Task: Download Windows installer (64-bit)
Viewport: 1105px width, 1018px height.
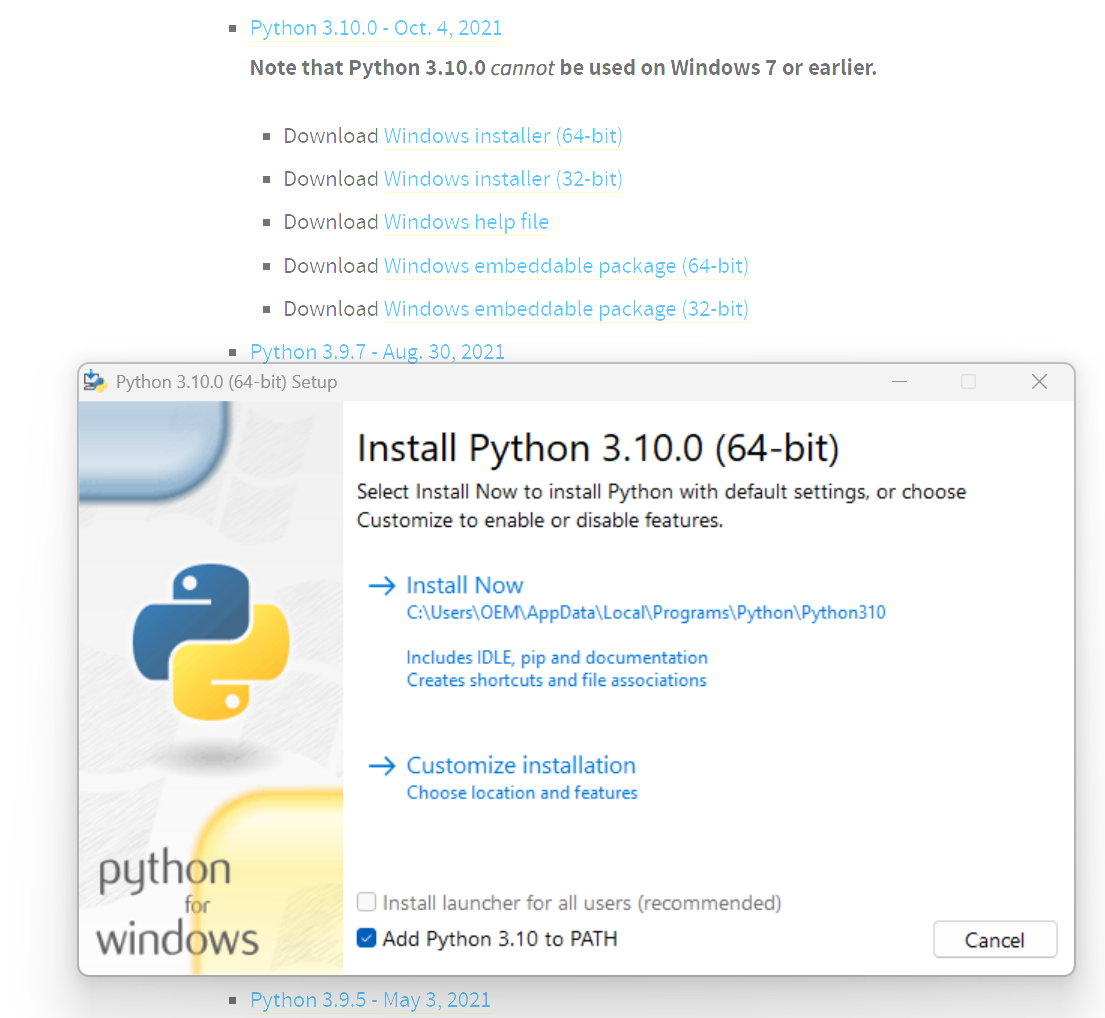Action: click(502, 135)
